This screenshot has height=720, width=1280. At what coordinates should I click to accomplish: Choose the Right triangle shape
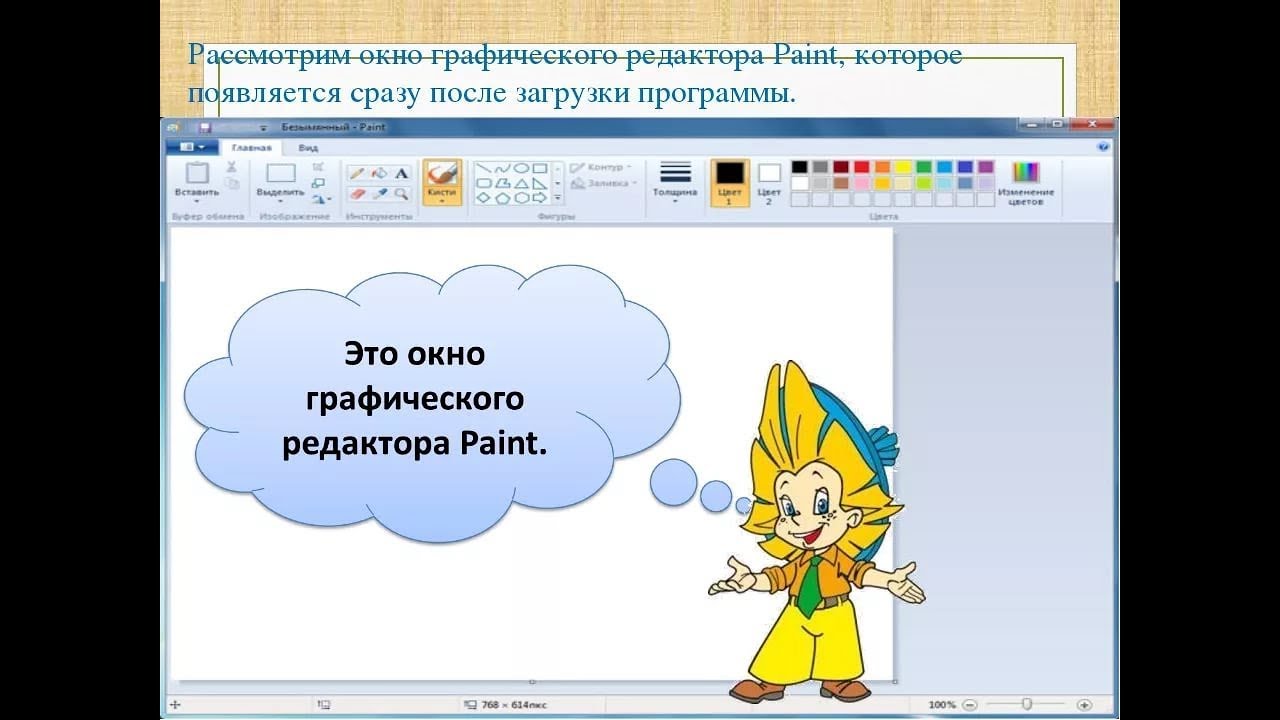point(540,183)
